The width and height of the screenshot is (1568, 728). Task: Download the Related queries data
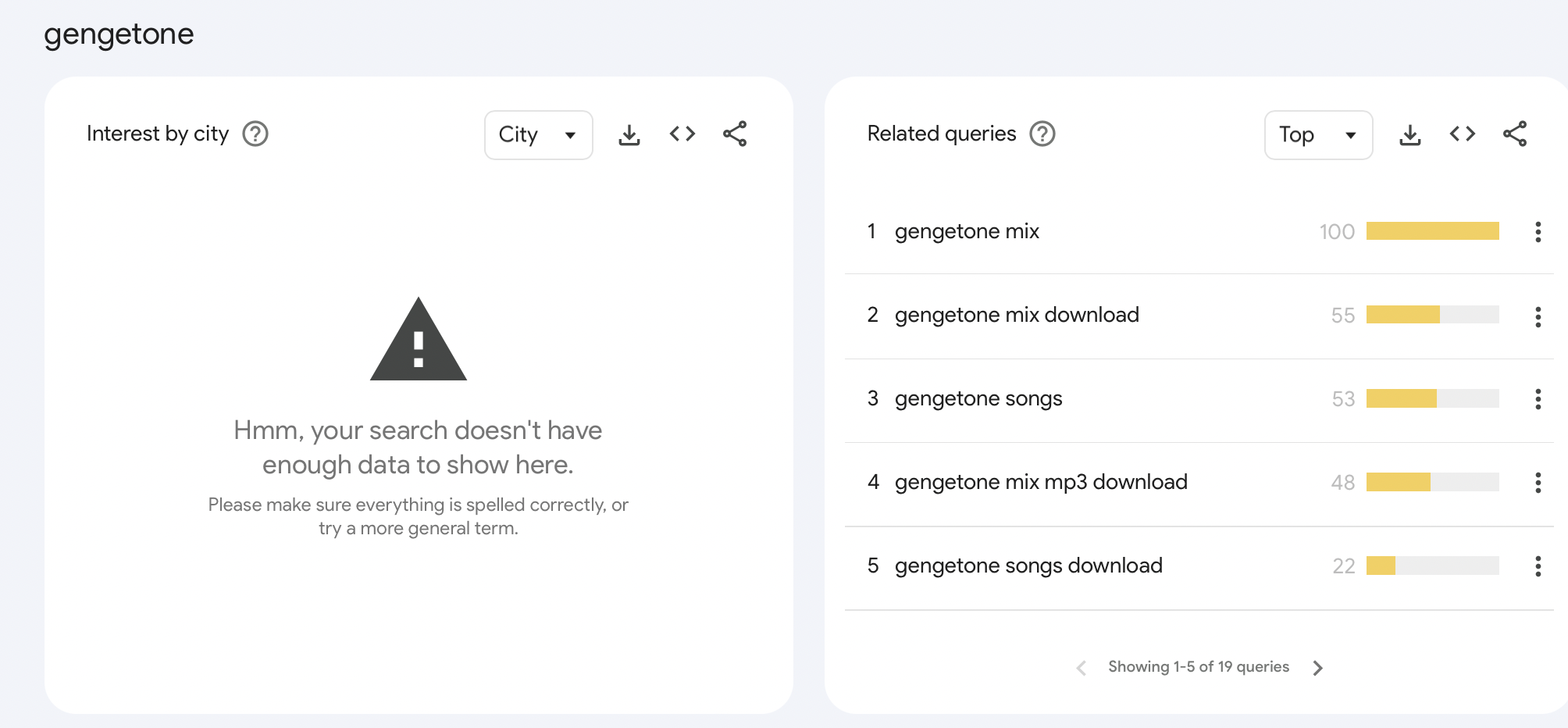[1409, 134]
